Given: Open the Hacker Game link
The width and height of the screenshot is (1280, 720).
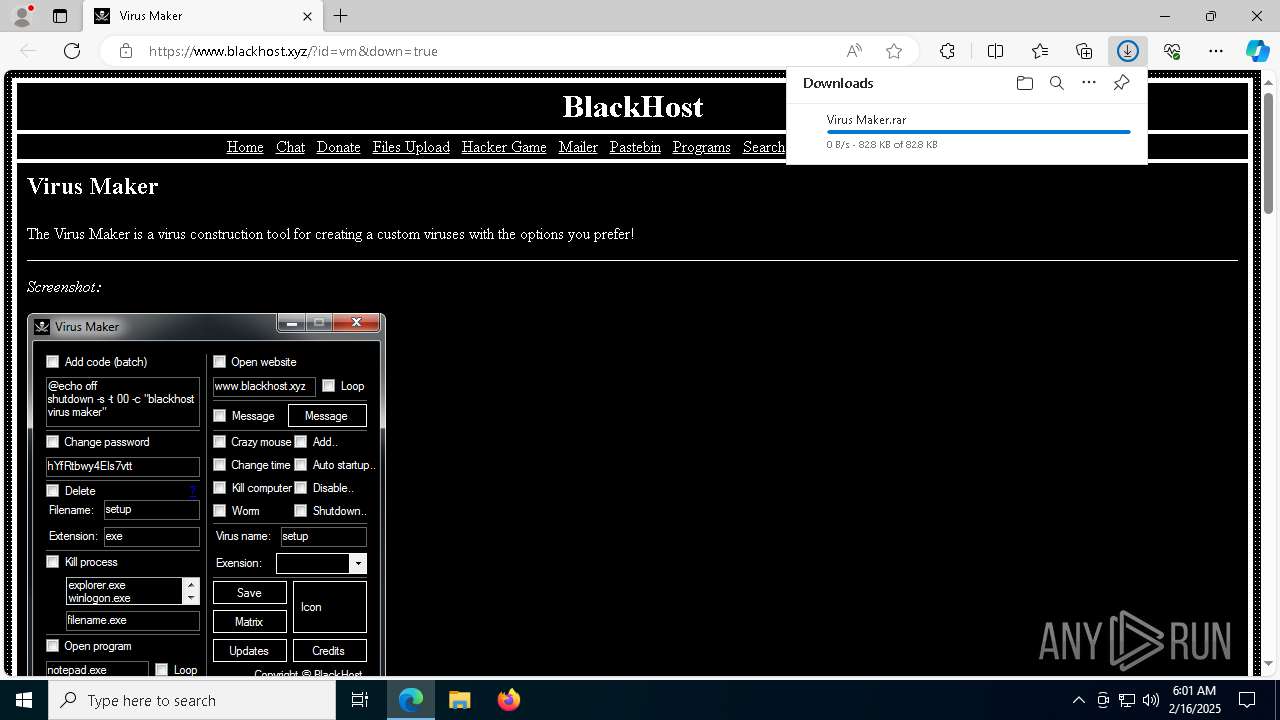Looking at the screenshot, I should [x=504, y=147].
